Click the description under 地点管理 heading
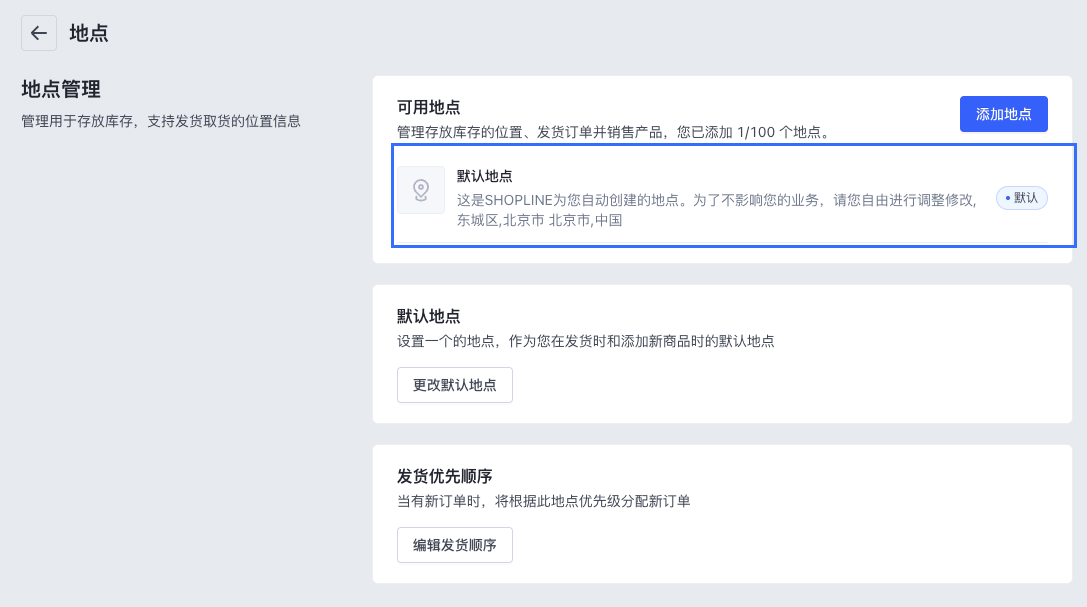The image size is (1087, 607). [x=161, y=122]
